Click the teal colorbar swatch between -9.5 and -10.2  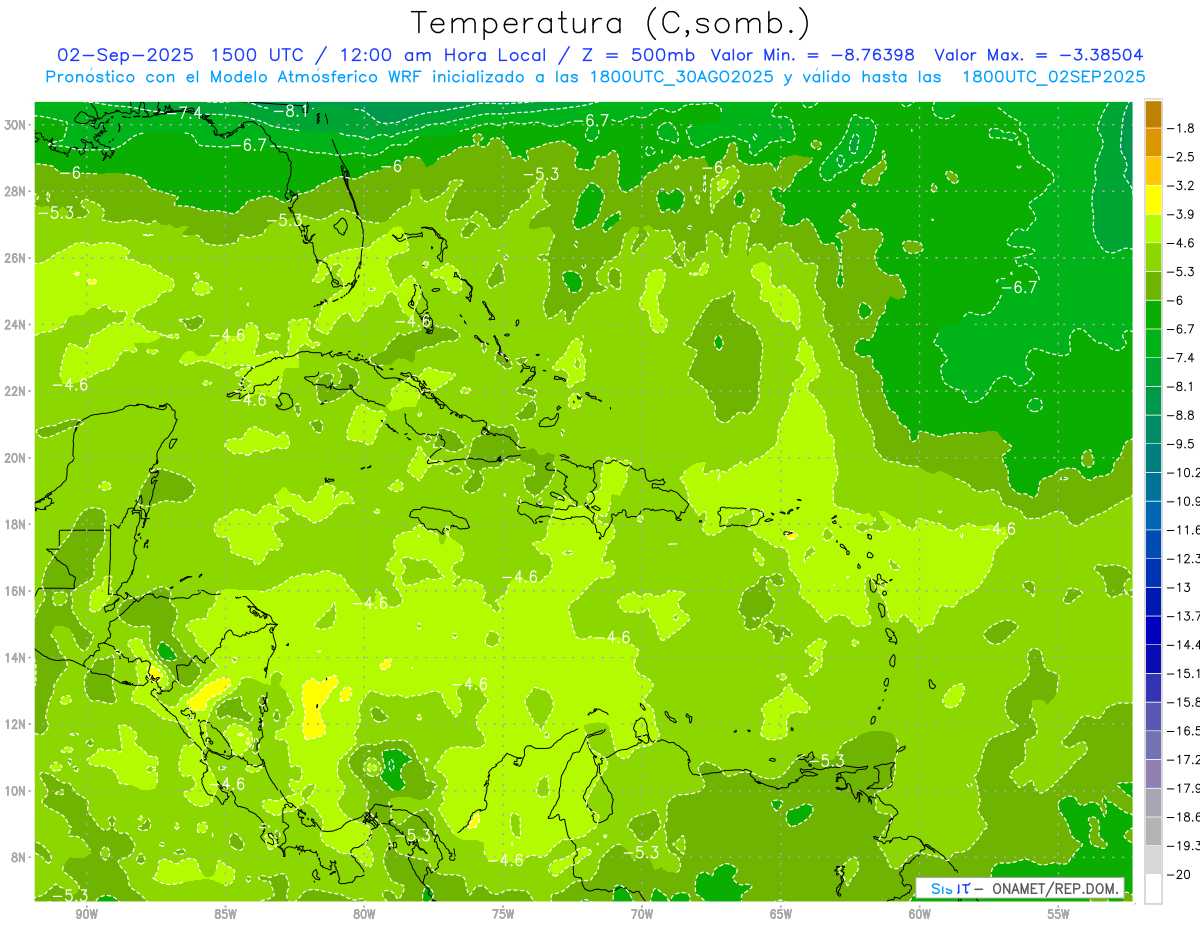(1153, 458)
